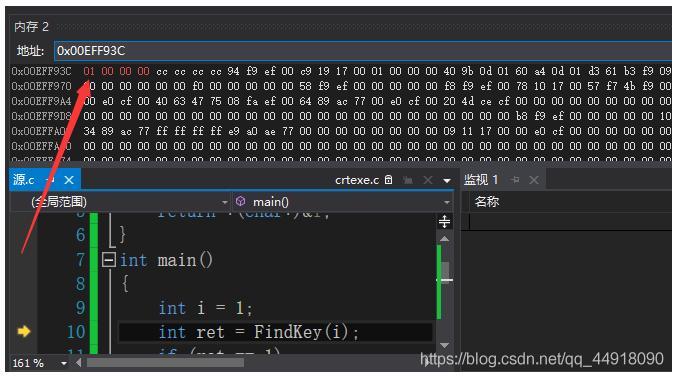
Task: Close the 源.c tab
Action: point(69,180)
